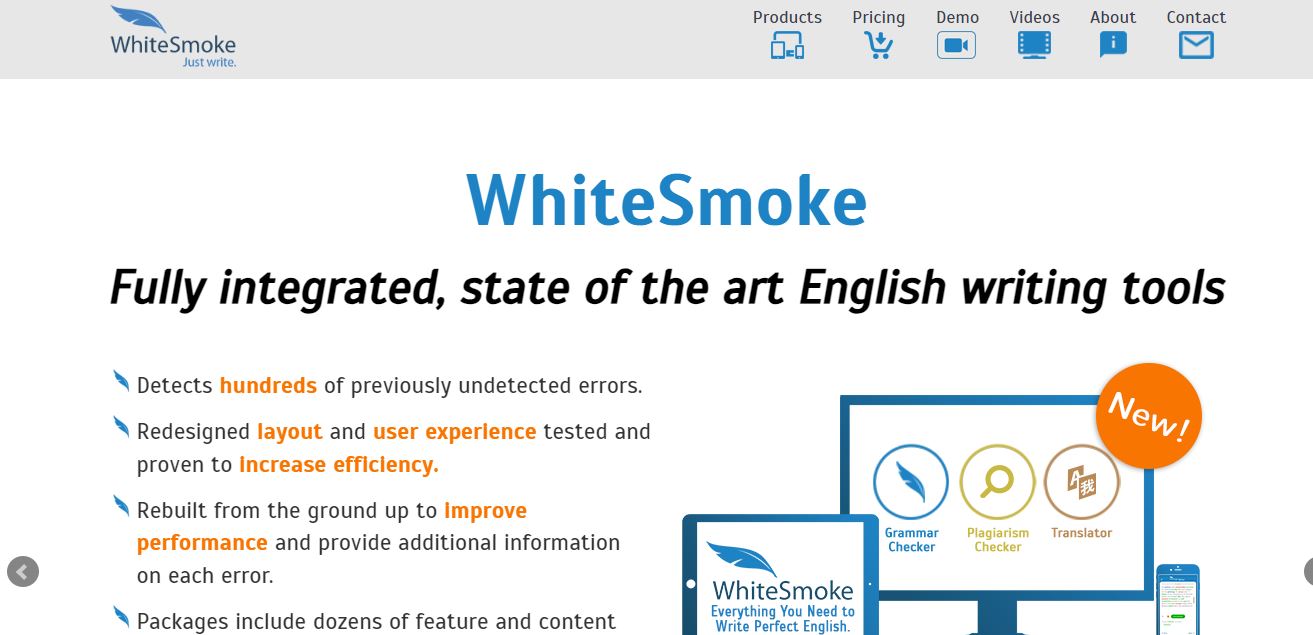1313x635 pixels.
Task: Click the 'Grammar Checker' label text
Action: click(x=911, y=540)
